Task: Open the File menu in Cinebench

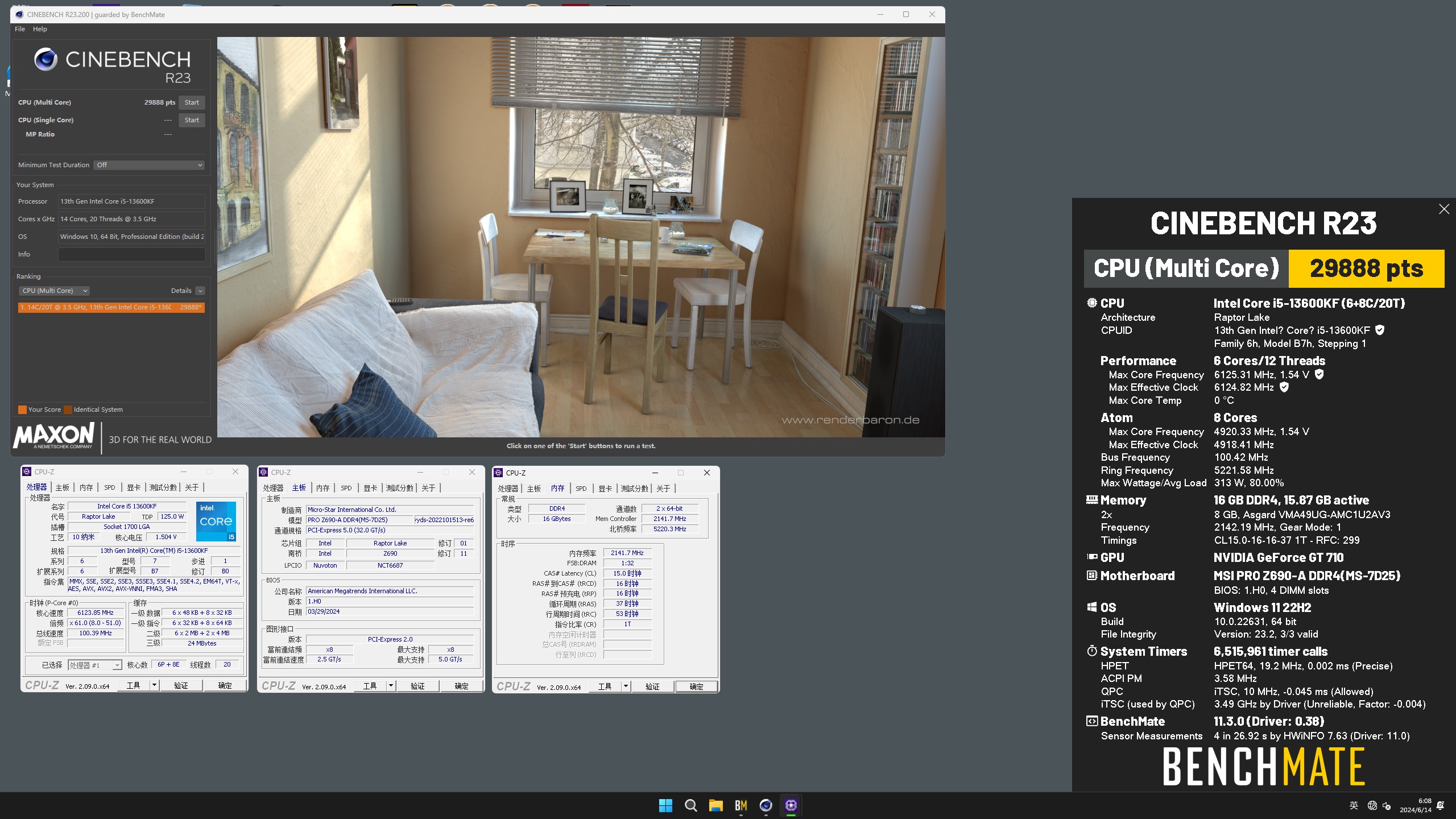Action: coord(20,29)
